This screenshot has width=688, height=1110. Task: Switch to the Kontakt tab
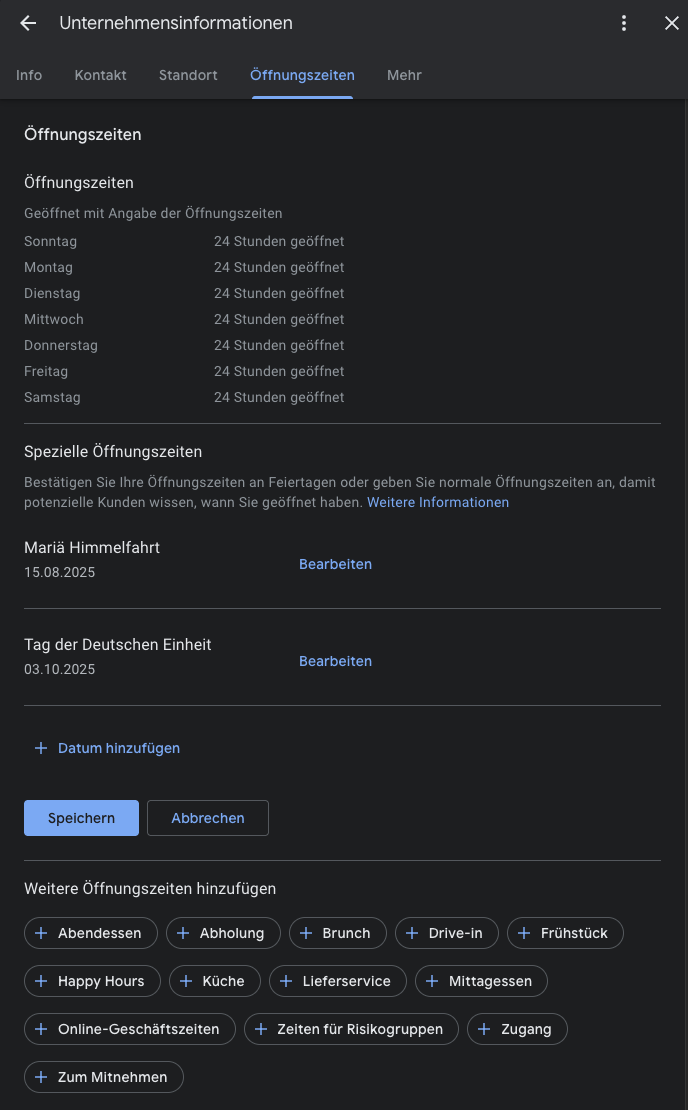pyautogui.click(x=101, y=75)
